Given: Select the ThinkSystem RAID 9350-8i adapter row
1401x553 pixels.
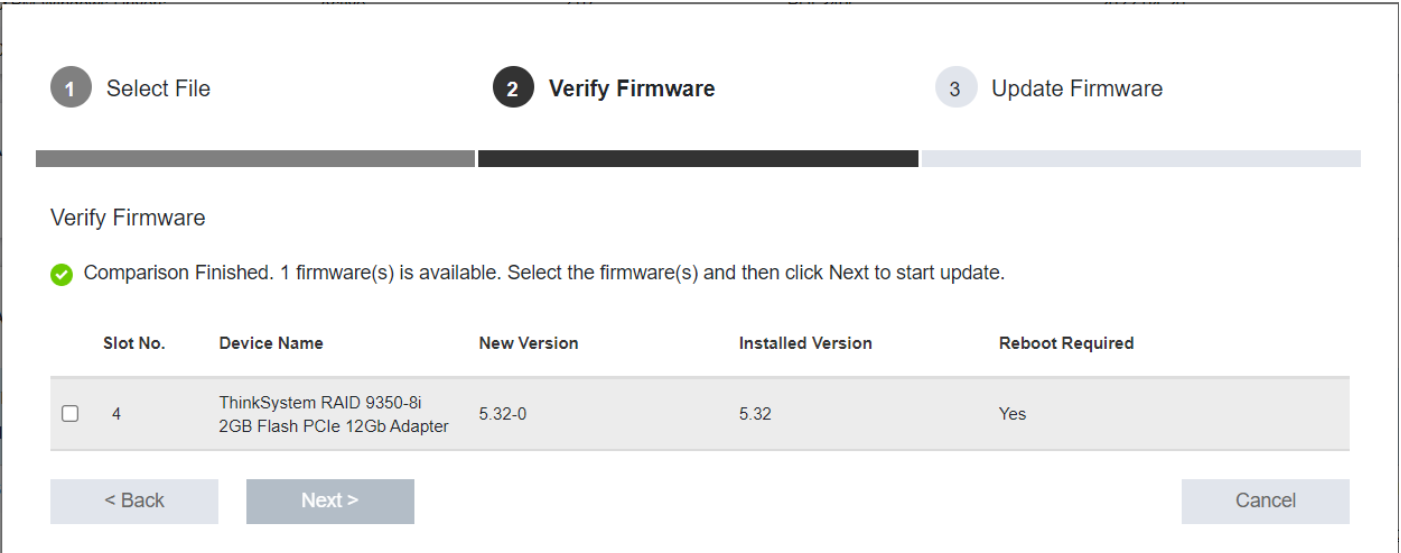Looking at the screenshot, I should (x=699, y=414).
